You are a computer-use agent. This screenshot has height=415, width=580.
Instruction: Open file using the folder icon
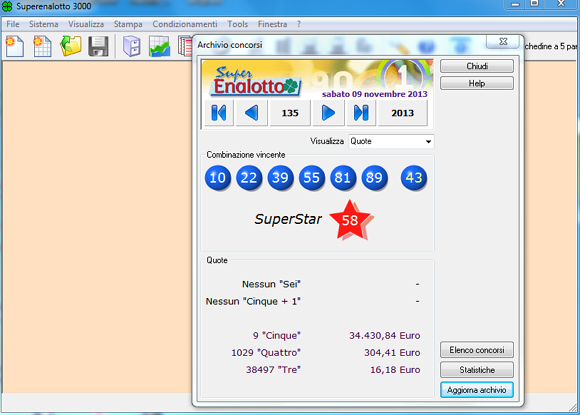click(70, 46)
